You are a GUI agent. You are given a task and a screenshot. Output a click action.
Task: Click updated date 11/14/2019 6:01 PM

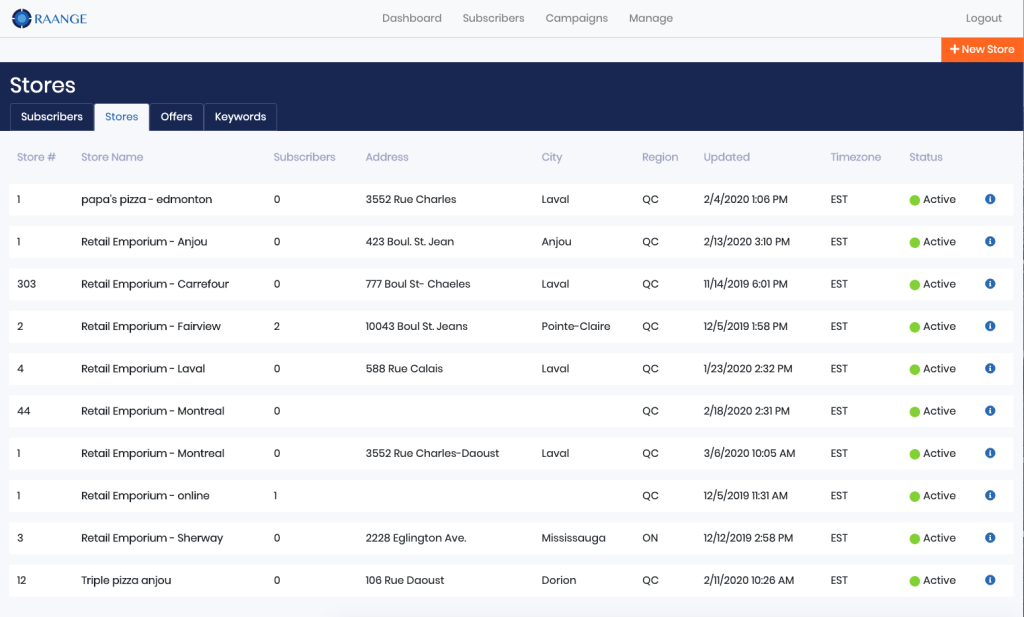[745, 284]
